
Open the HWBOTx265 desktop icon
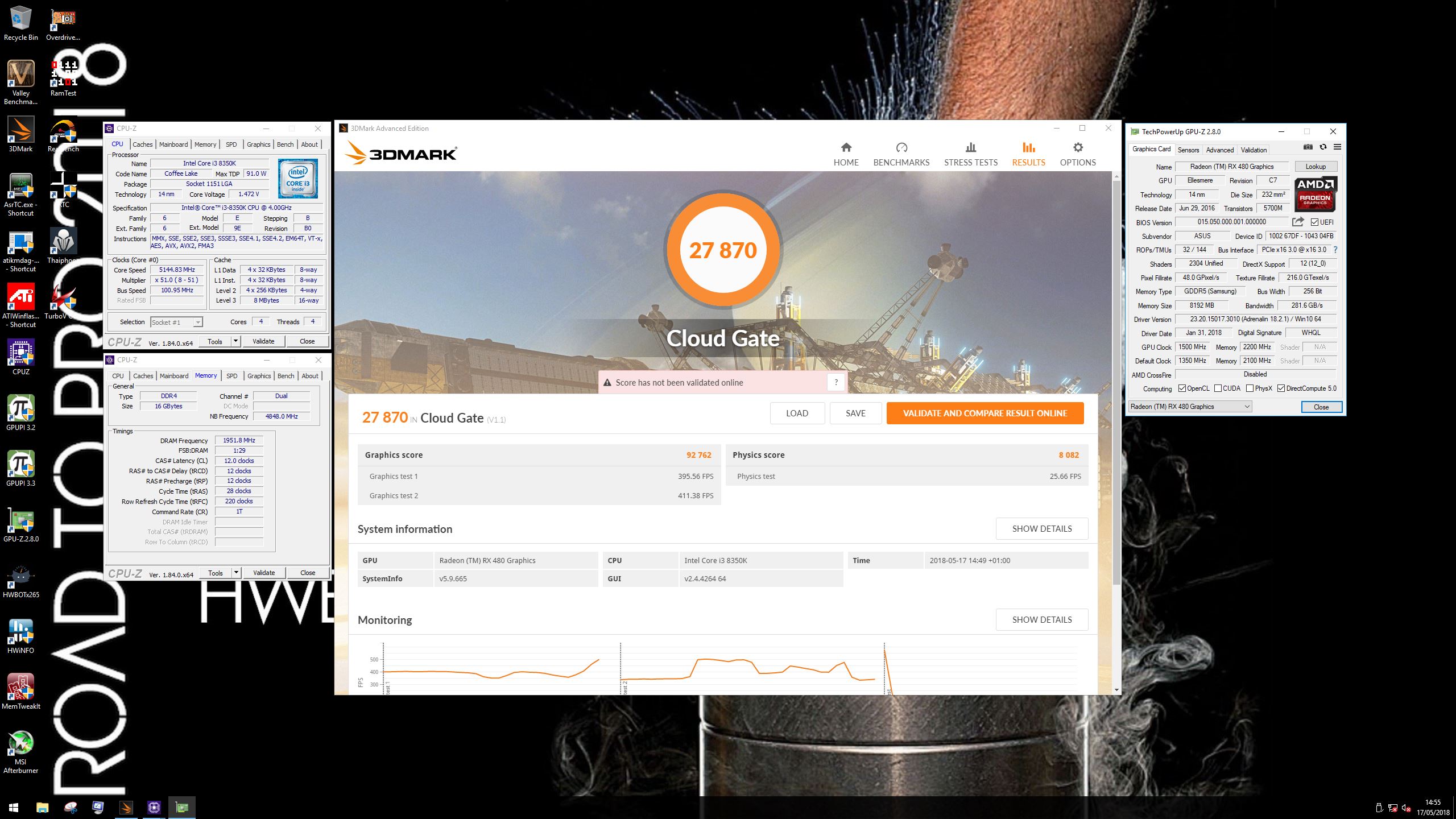[21, 580]
